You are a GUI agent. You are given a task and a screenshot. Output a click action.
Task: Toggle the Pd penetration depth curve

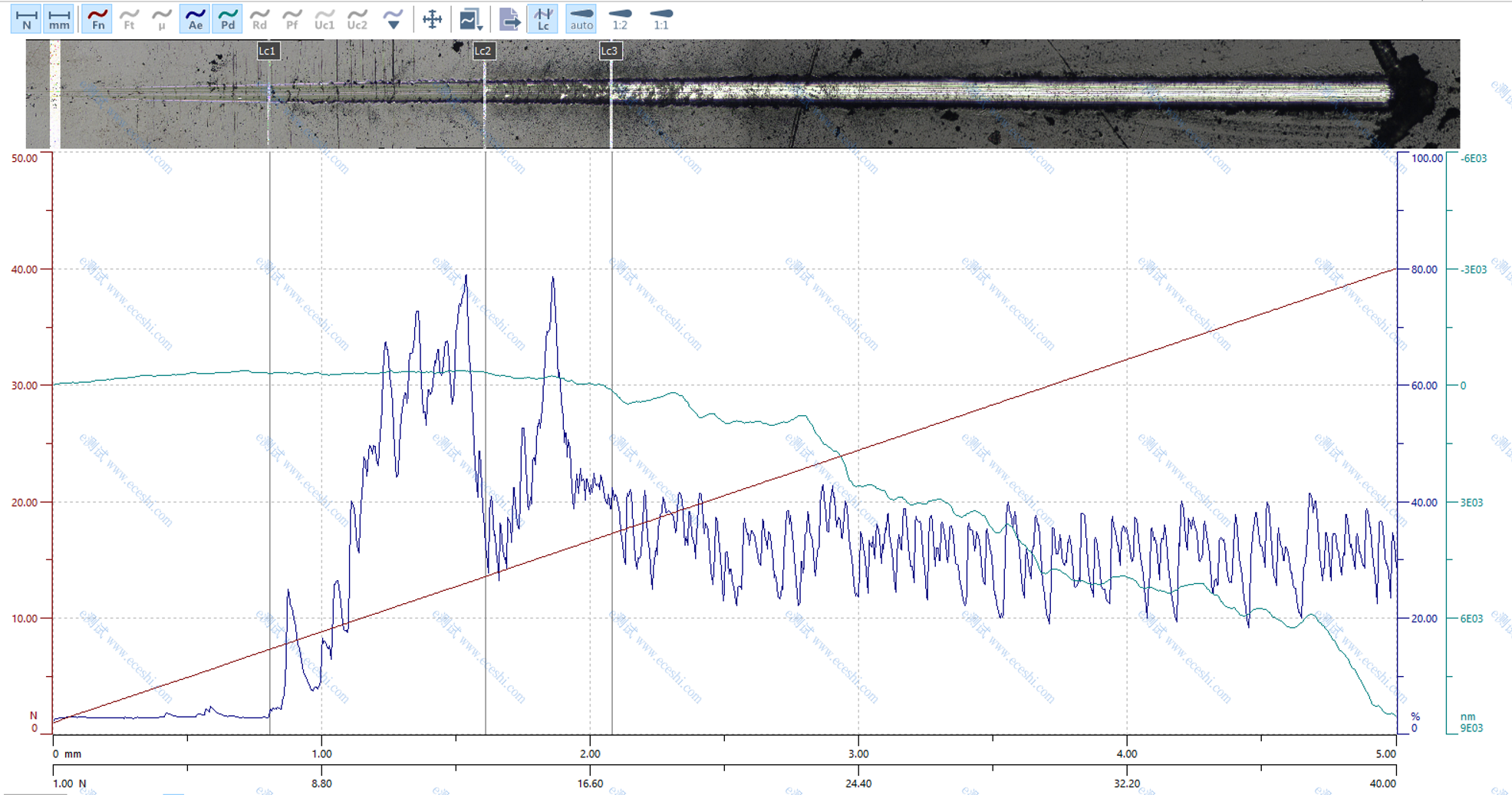(x=227, y=19)
